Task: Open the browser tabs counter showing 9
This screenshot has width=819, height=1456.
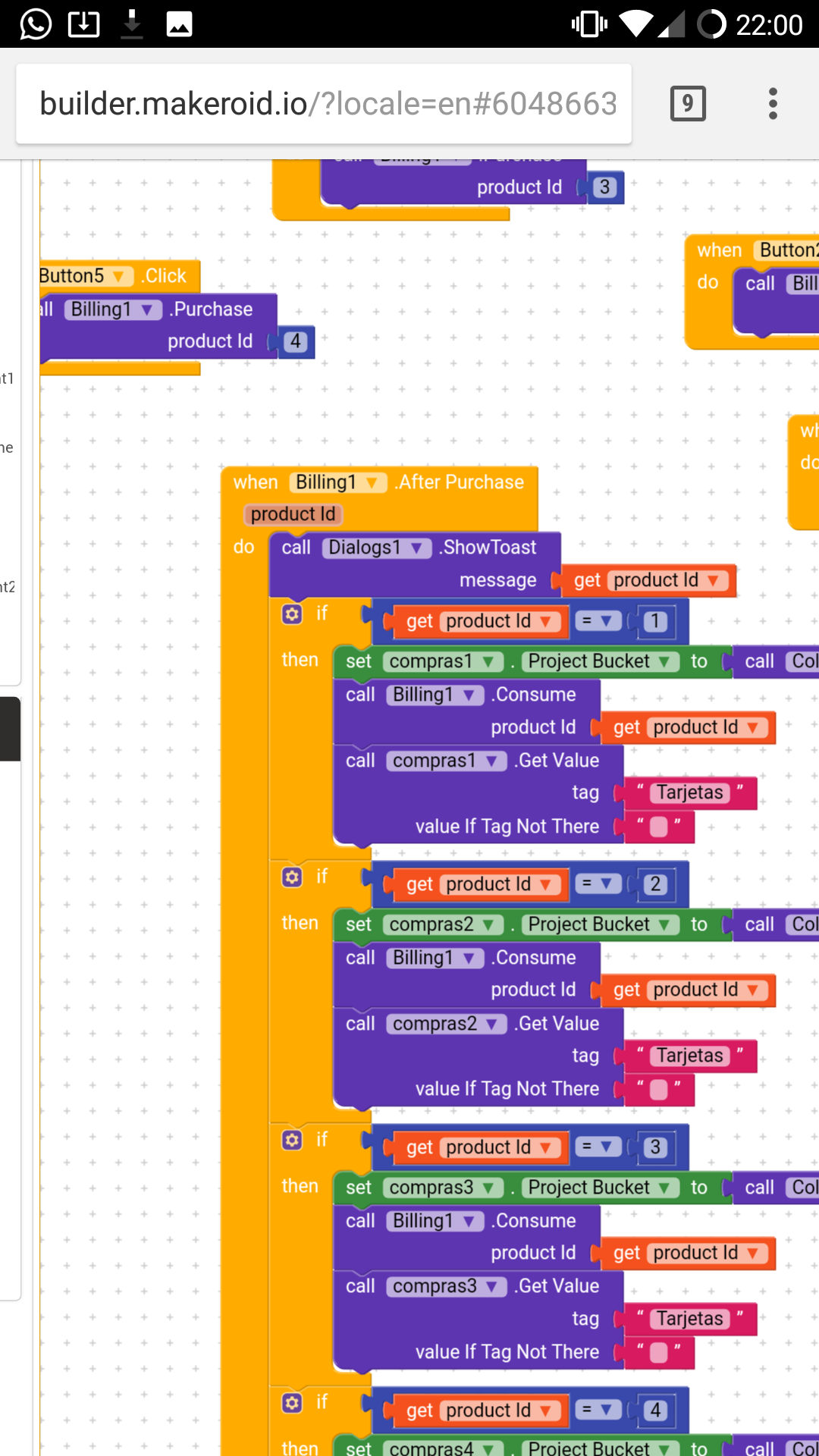Action: tap(688, 103)
